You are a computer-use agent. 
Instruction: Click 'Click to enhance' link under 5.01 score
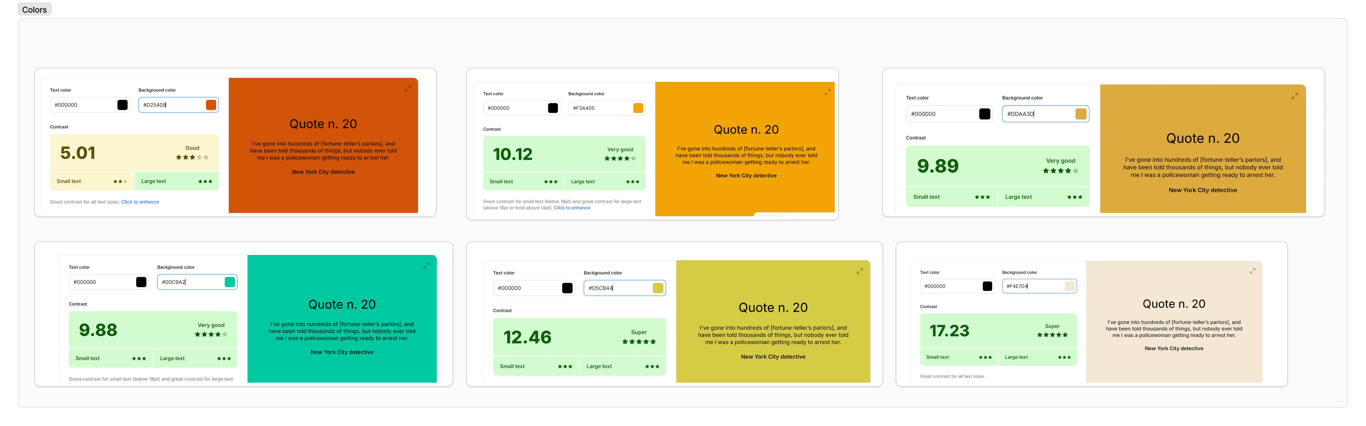(x=140, y=202)
